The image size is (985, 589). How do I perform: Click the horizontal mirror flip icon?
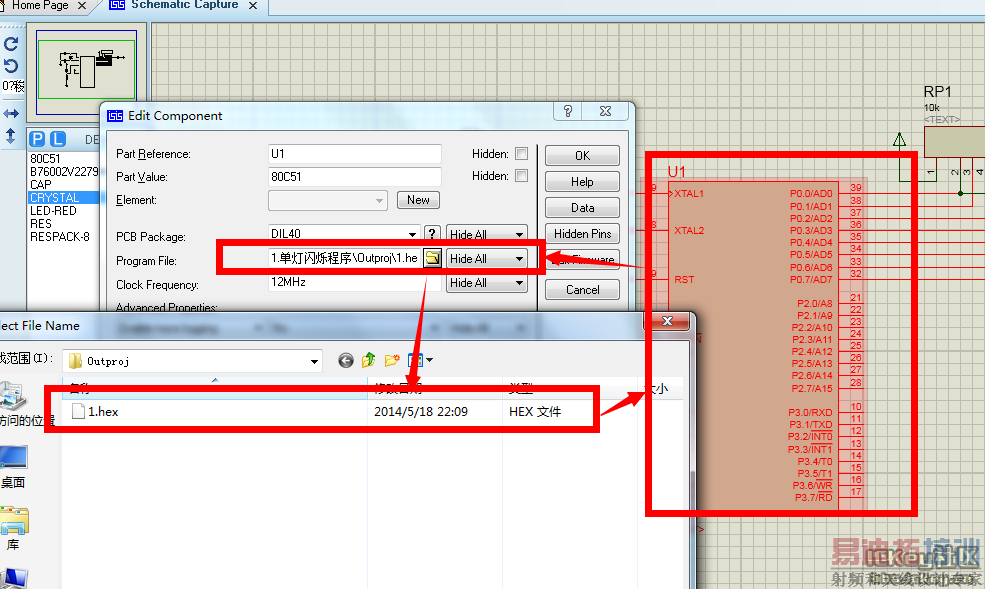11,114
